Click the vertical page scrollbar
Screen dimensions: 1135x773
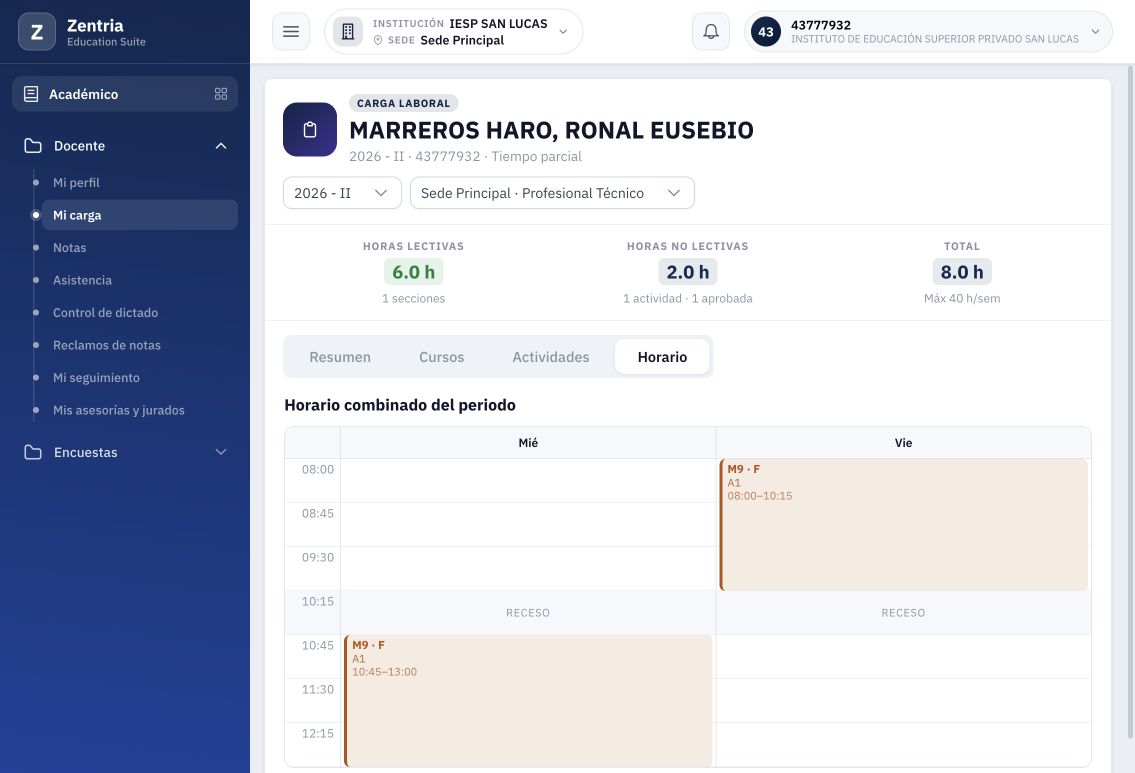click(1131, 402)
